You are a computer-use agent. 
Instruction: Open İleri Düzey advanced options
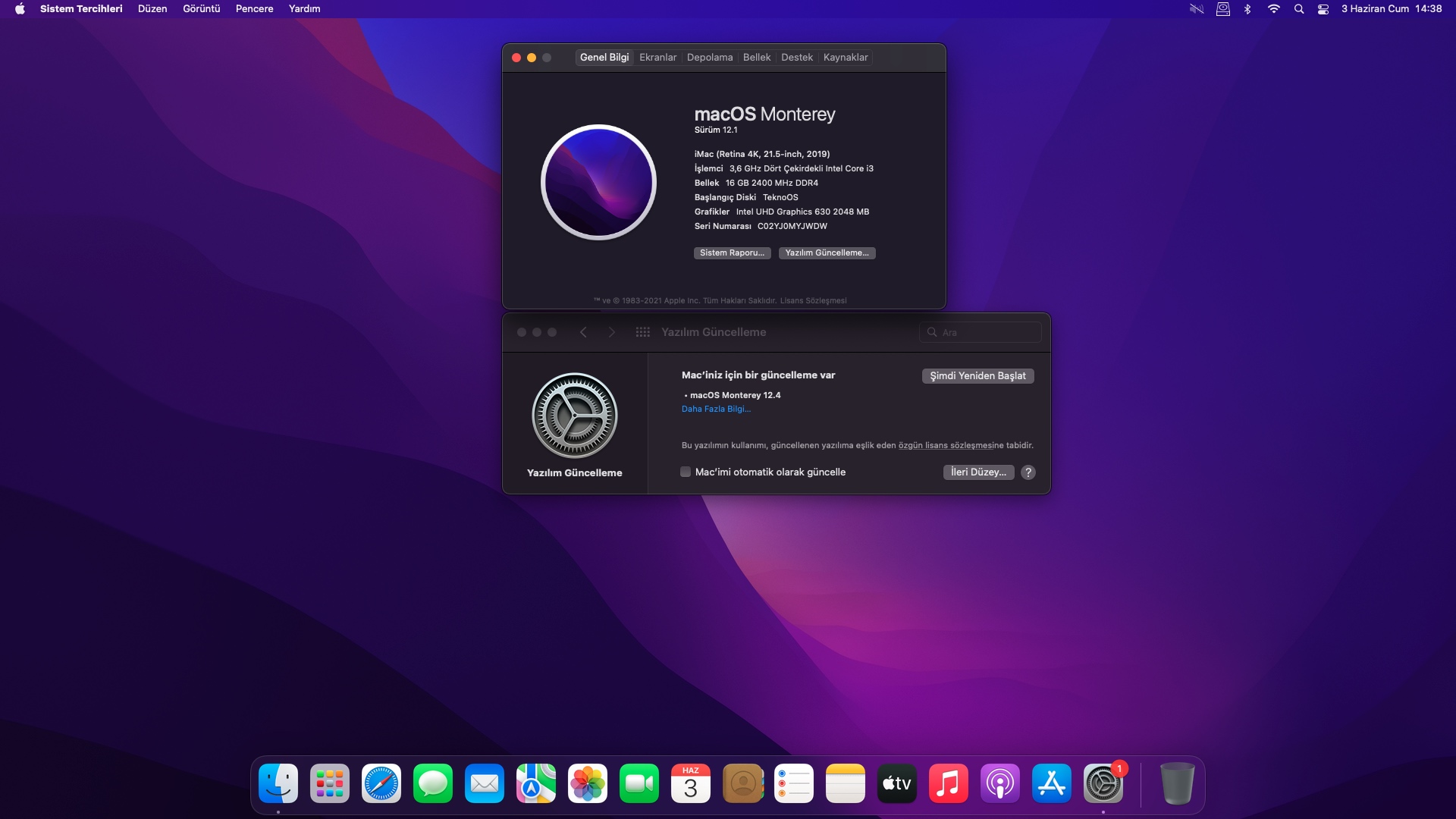click(978, 472)
